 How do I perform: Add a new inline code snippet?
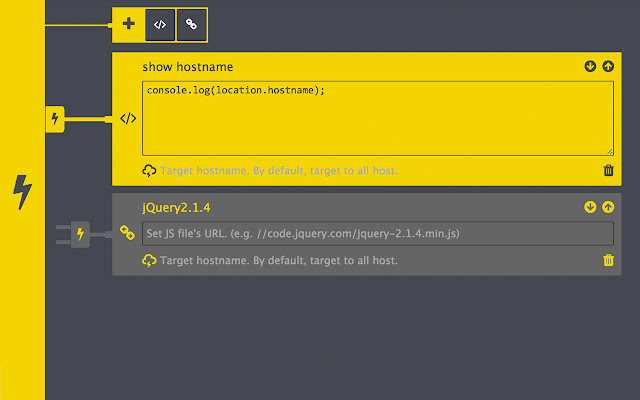pos(159,23)
